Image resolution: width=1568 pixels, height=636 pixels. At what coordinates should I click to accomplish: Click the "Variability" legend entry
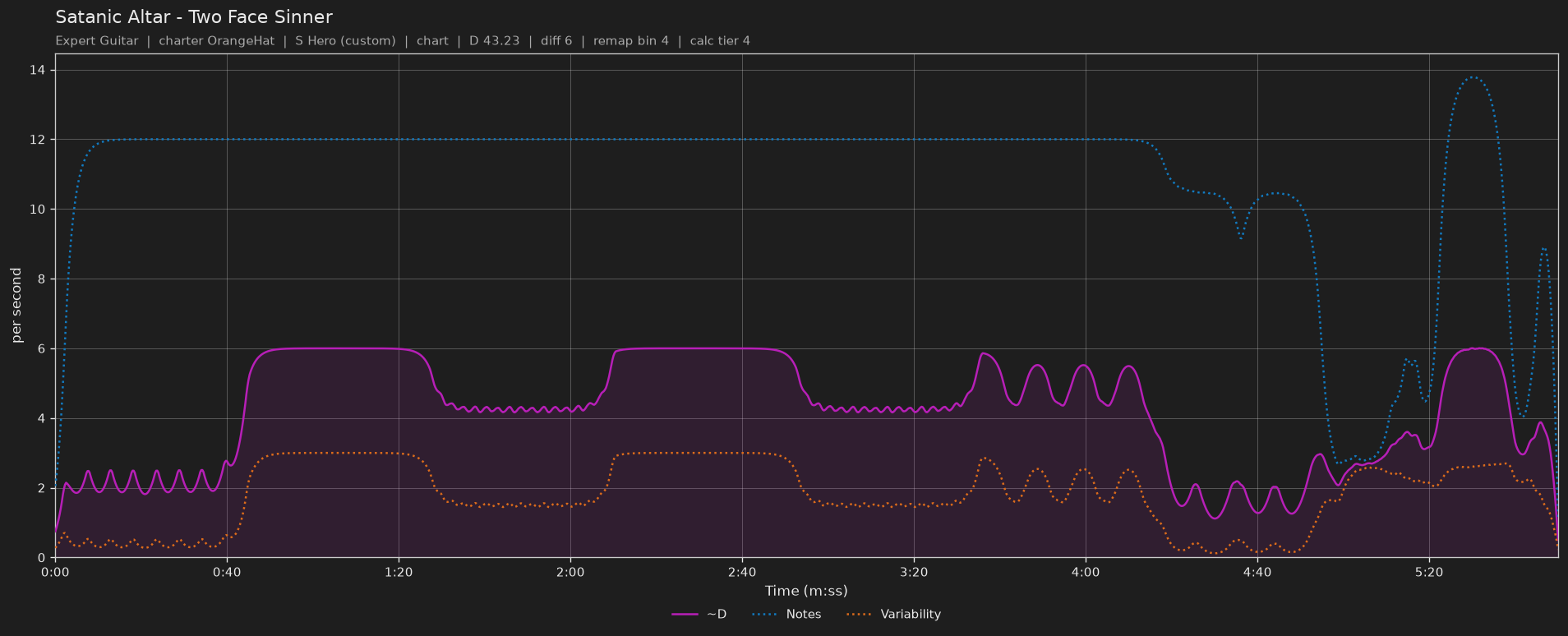(x=892, y=615)
